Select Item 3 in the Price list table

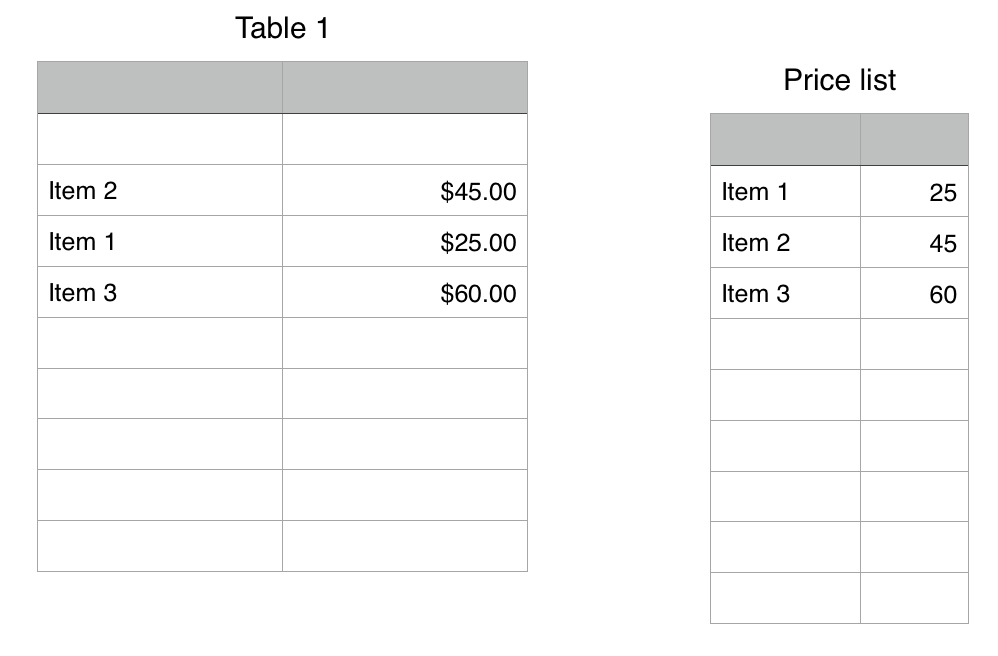coord(785,294)
